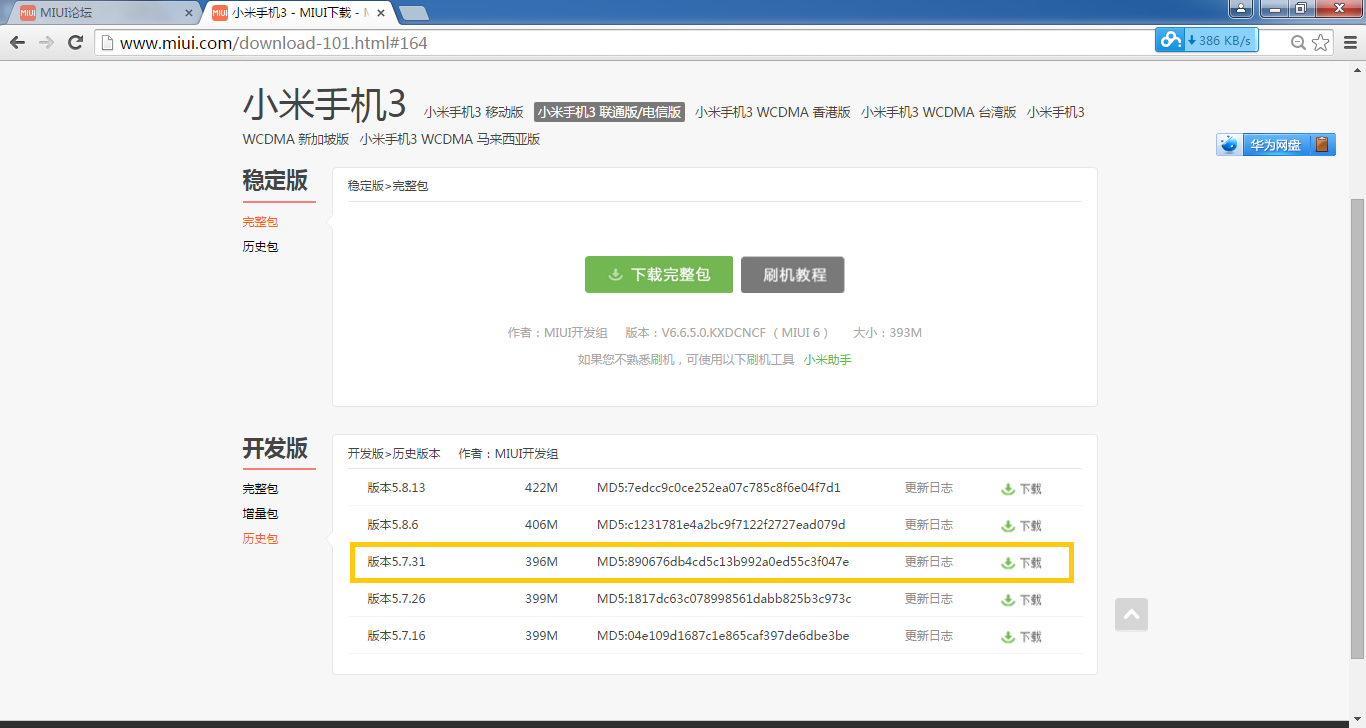Image resolution: width=1366 pixels, height=728 pixels.
Task: Open 小米助手 link
Action: (x=827, y=359)
